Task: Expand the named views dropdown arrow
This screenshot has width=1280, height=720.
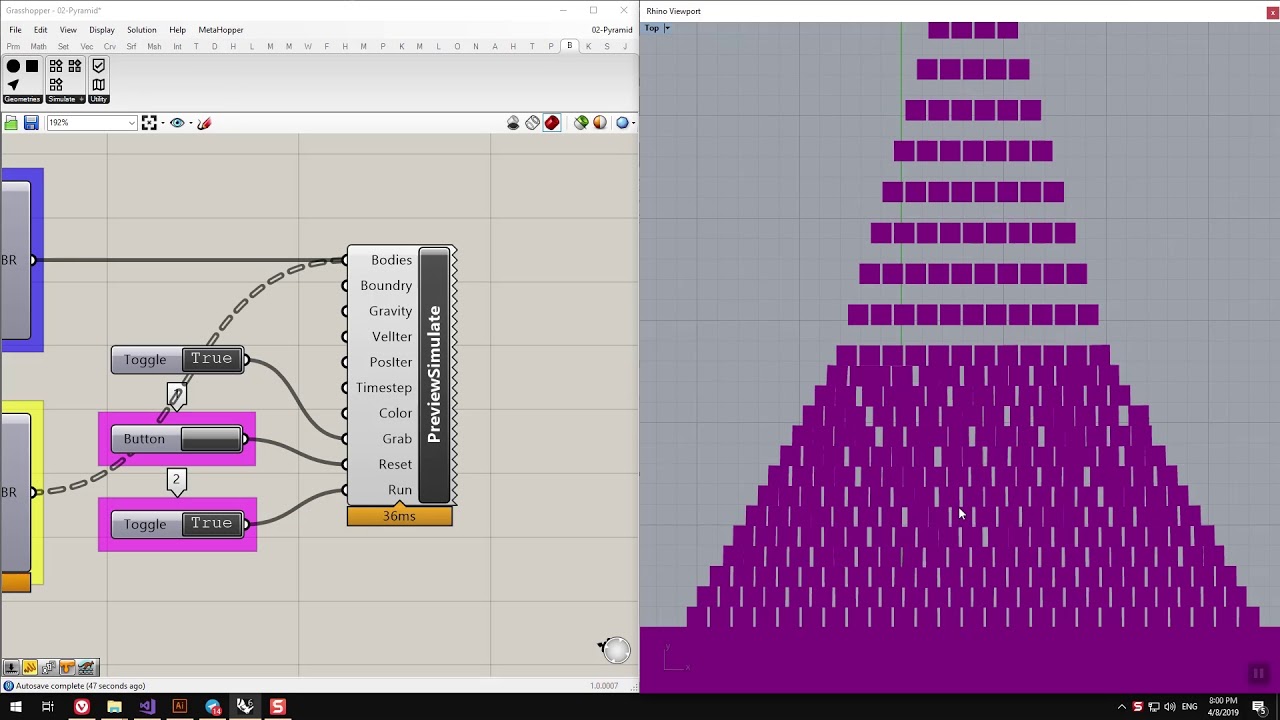Action: (x=190, y=123)
